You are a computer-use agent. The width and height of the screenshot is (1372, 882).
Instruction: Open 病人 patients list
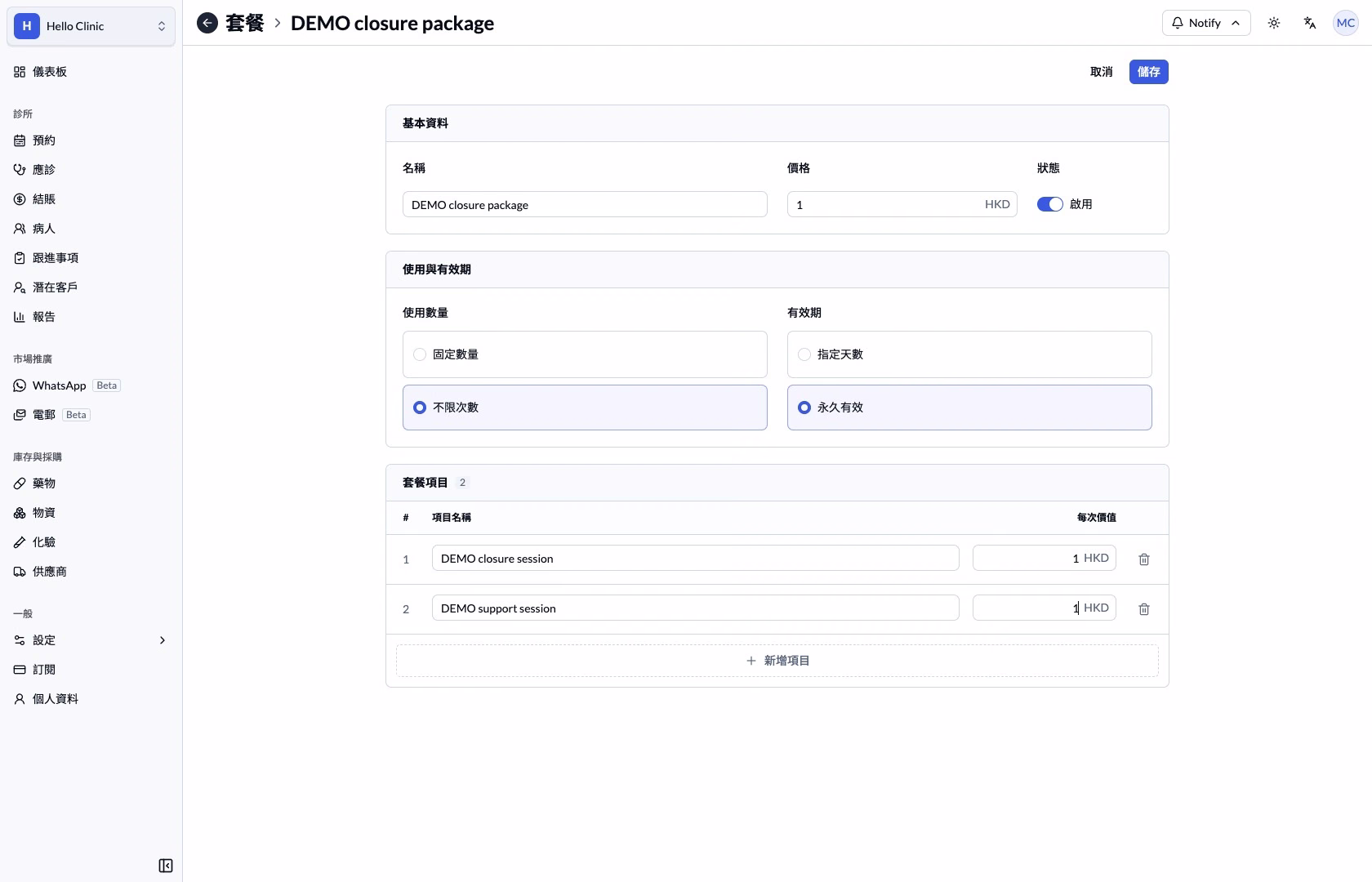pos(91,229)
